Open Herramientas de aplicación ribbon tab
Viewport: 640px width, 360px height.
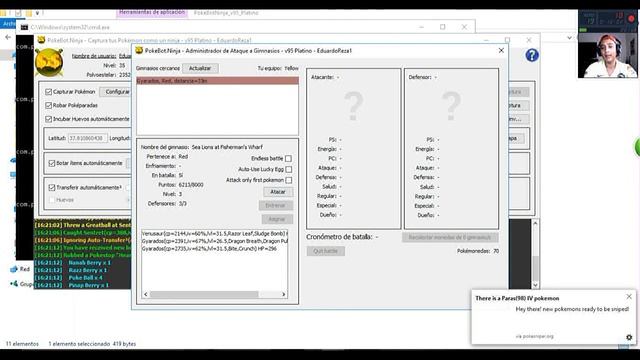coord(152,12)
